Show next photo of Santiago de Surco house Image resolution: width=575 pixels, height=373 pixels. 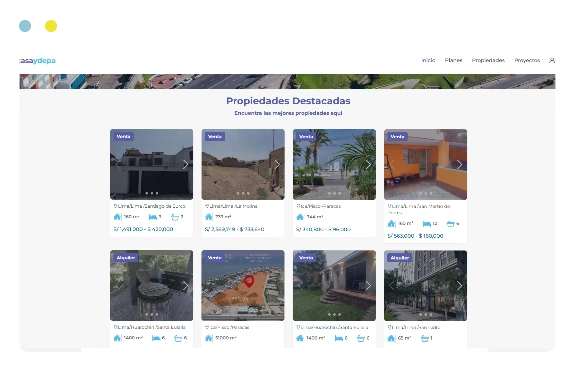(185, 165)
